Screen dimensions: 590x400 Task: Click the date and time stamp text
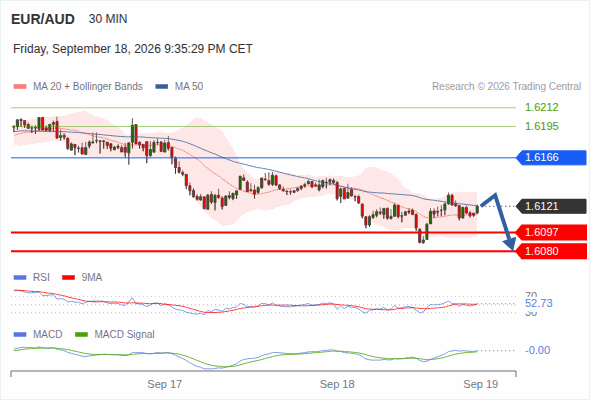(x=133, y=49)
